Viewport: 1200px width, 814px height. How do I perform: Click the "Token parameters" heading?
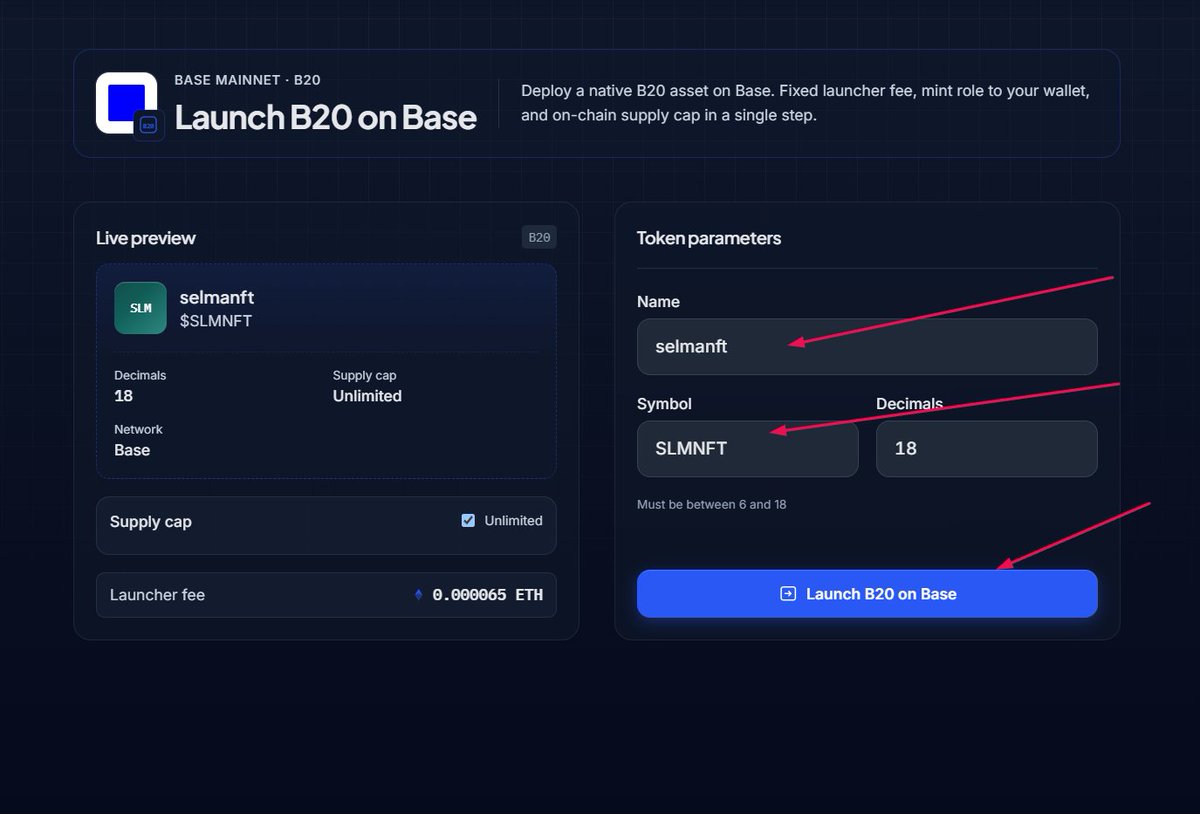coord(709,238)
